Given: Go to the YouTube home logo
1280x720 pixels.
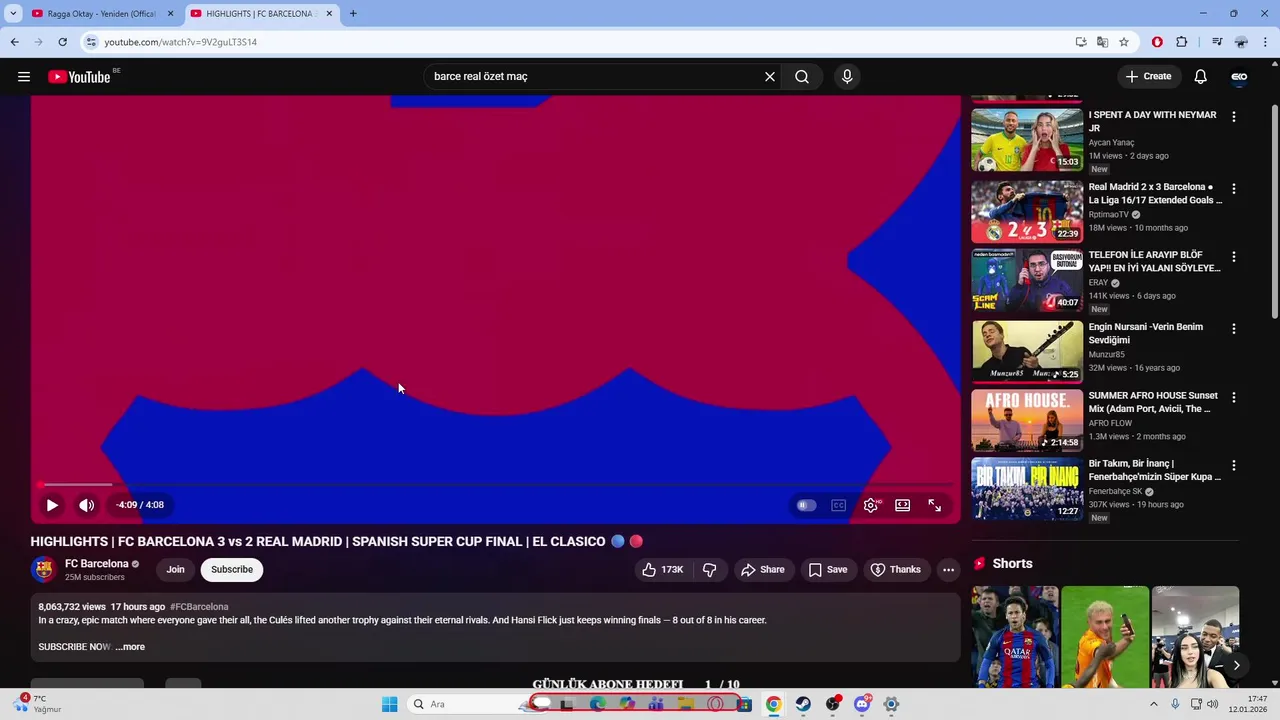Looking at the screenshot, I should pos(79,77).
